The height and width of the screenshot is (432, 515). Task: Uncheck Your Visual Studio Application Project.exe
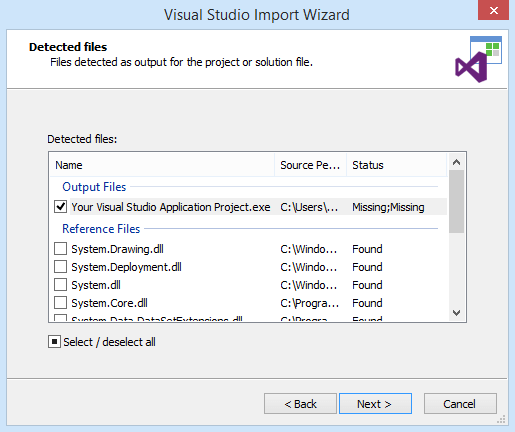pos(60,207)
